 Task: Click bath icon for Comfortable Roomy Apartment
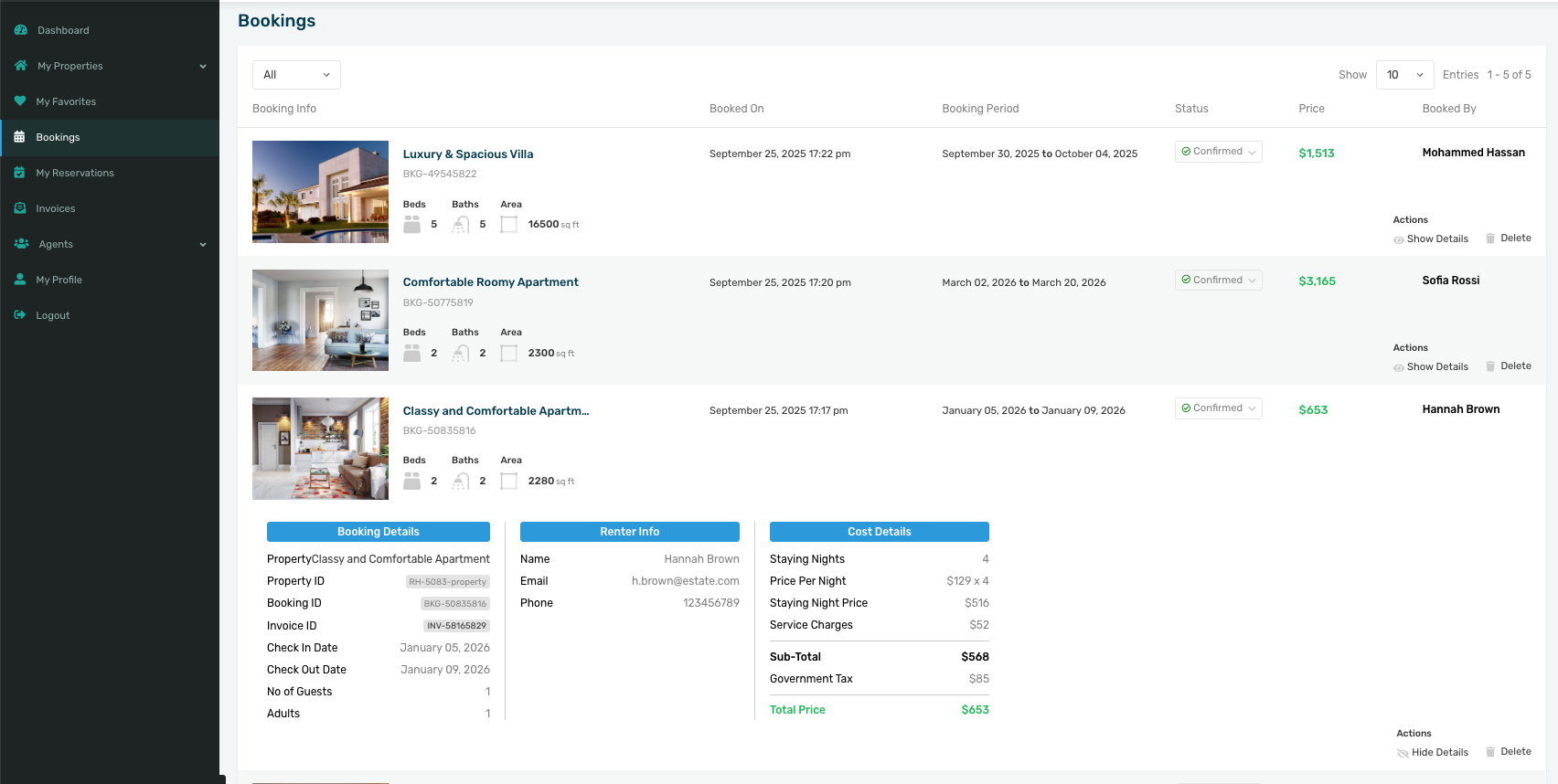(461, 353)
